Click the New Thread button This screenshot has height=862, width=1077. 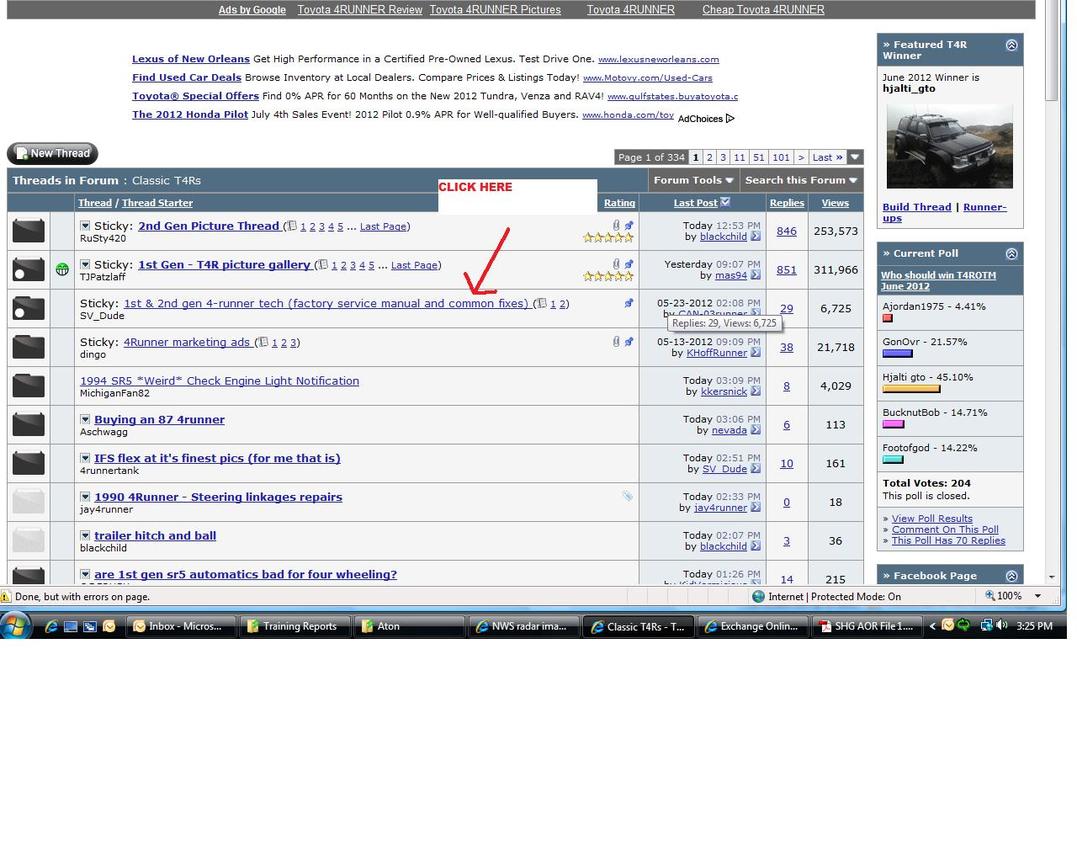pos(52,153)
